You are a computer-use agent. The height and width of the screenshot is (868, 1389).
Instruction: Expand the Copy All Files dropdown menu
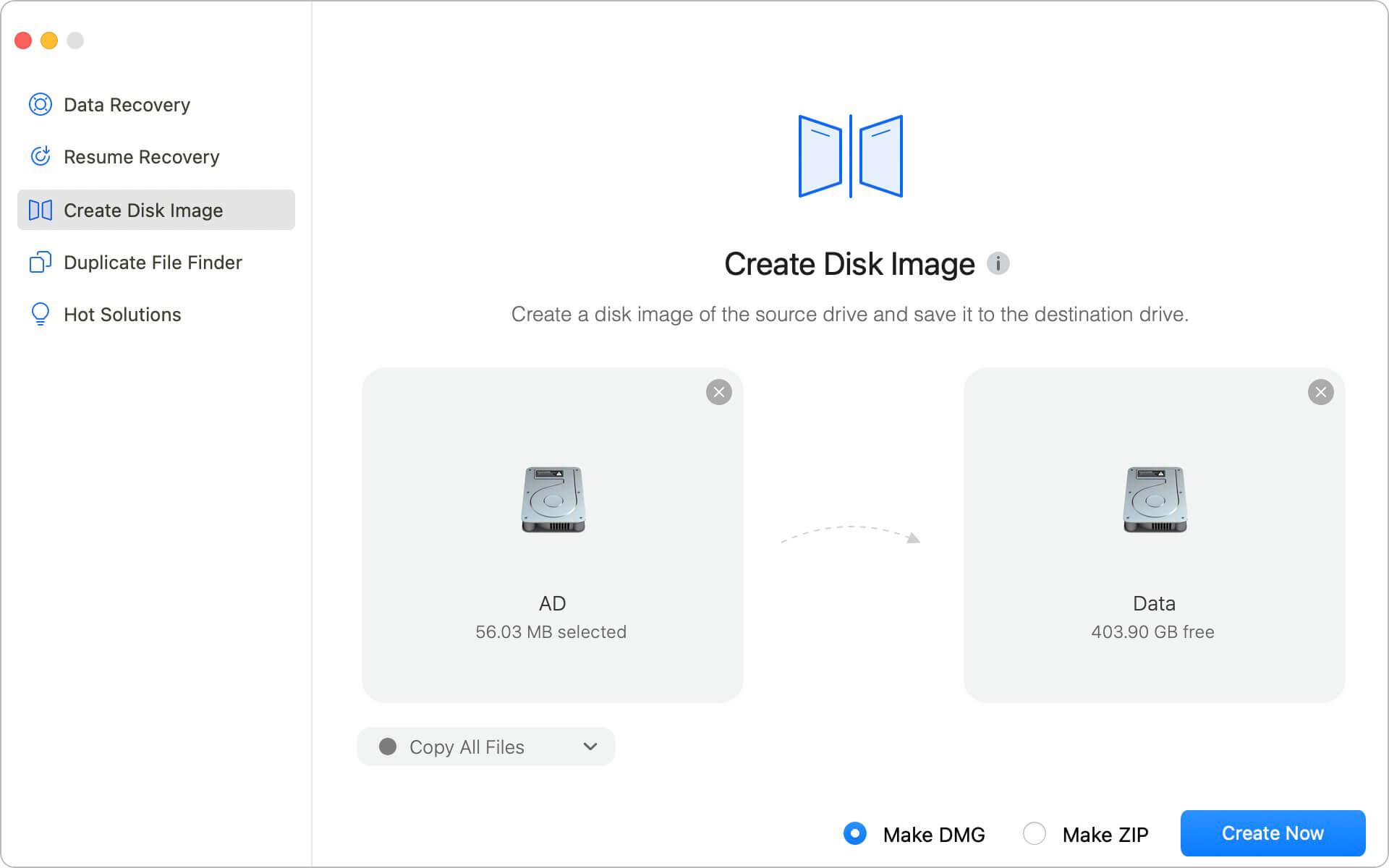592,747
